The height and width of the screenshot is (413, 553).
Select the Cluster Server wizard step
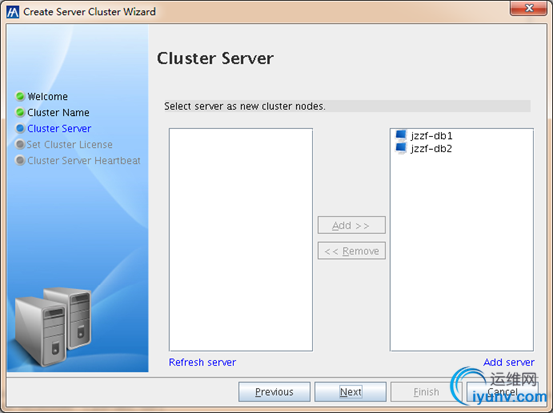coord(59,128)
